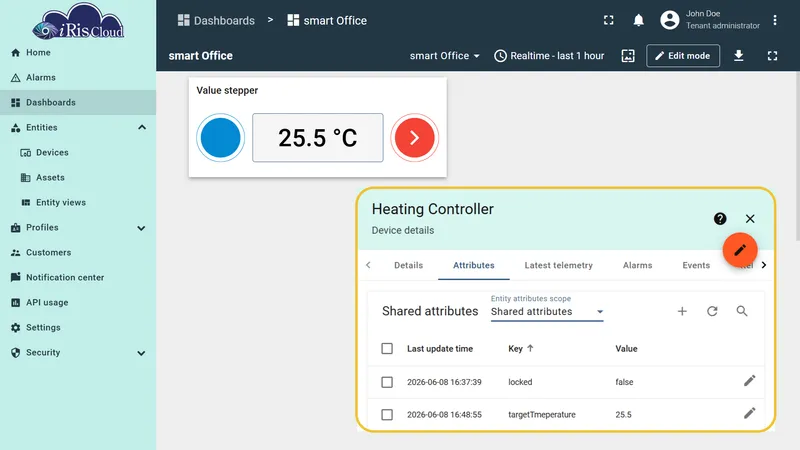
Task: Open the Alarms sidebar page
Action: pos(78,78)
